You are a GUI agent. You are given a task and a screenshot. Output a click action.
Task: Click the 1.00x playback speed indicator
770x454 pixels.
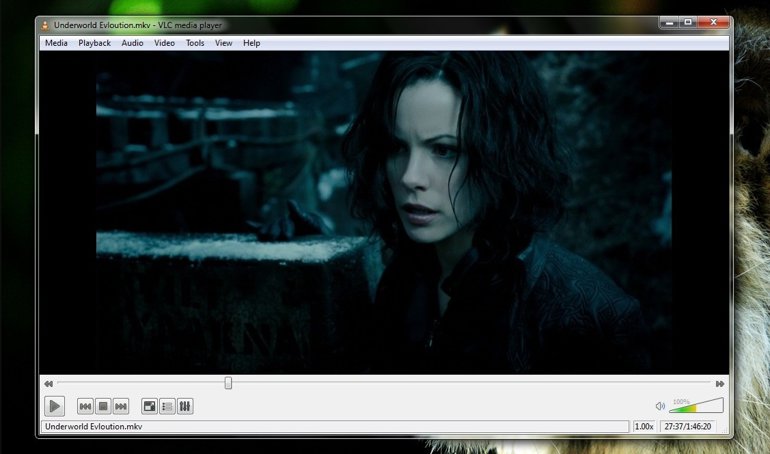coord(644,427)
